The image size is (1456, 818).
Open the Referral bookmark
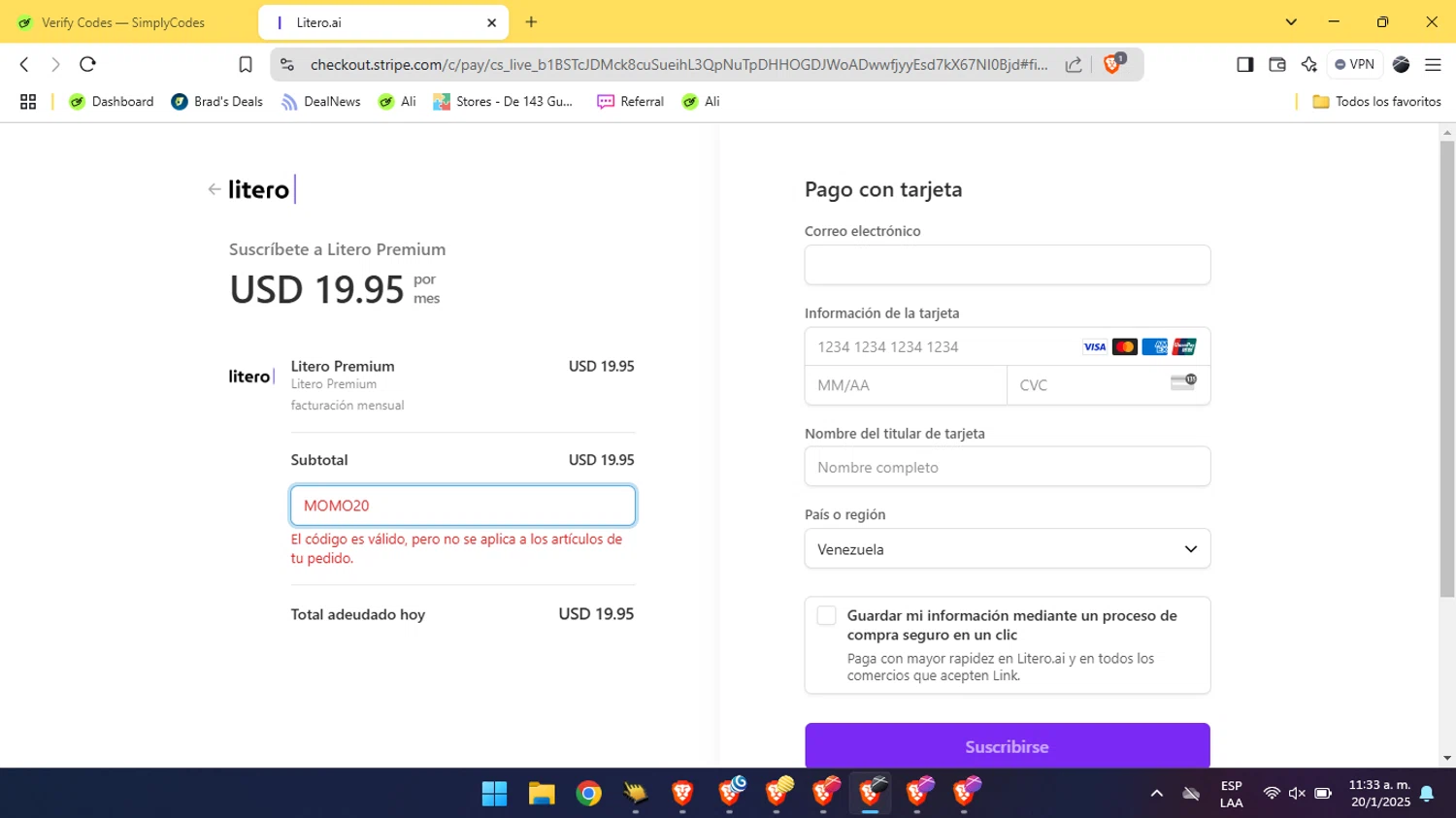[x=630, y=101]
